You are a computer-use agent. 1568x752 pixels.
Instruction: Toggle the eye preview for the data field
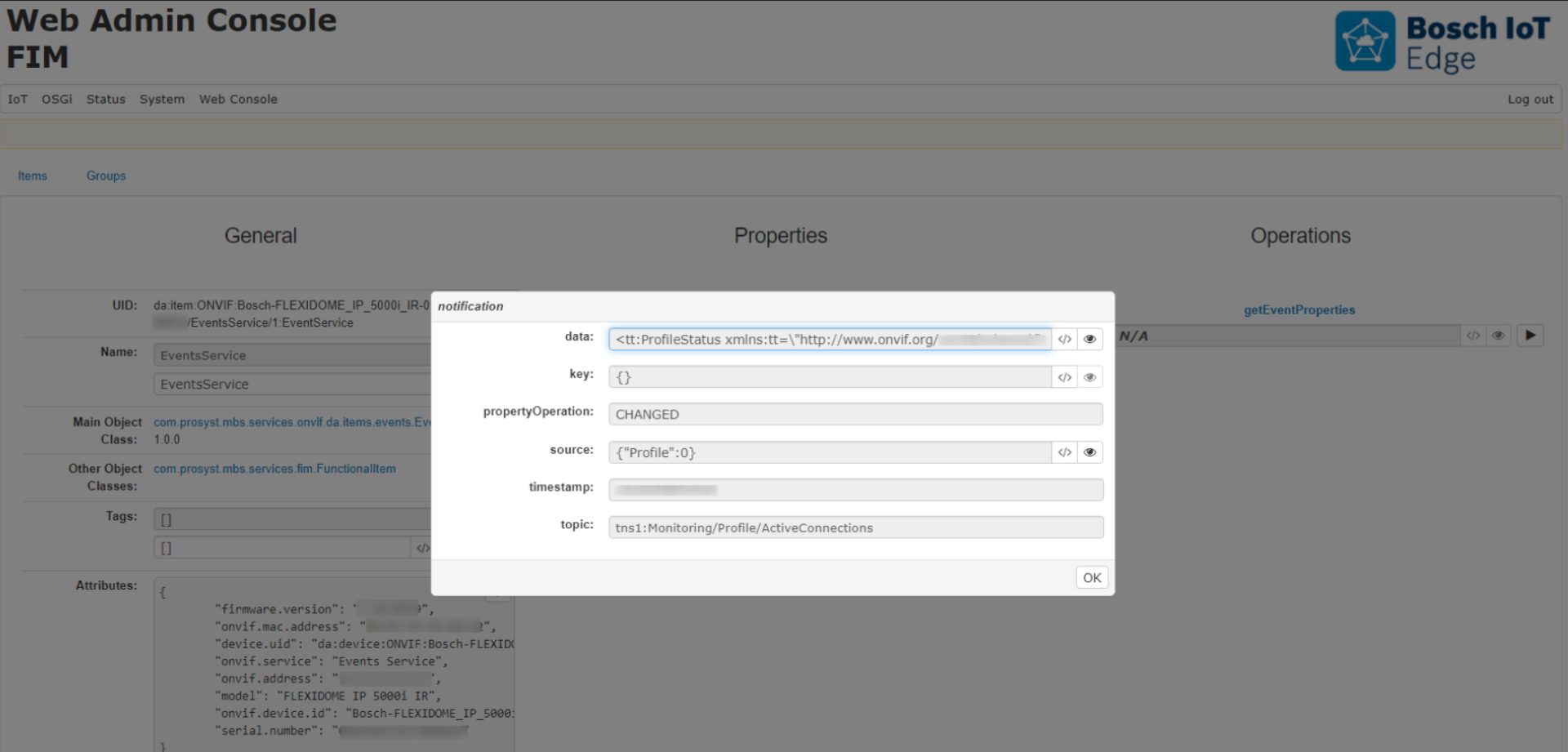coord(1089,339)
